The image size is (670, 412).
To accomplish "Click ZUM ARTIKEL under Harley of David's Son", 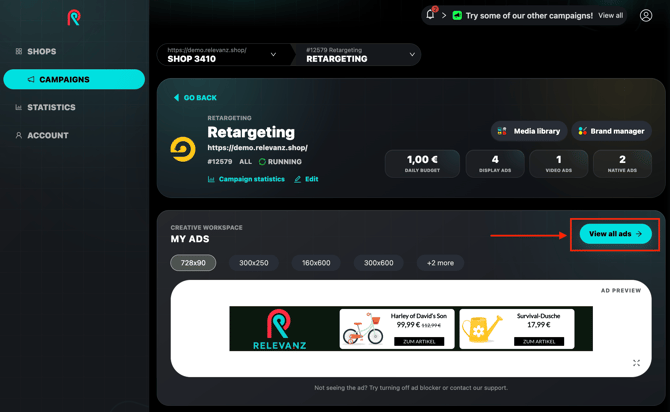I will pyautogui.click(x=419, y=341).
